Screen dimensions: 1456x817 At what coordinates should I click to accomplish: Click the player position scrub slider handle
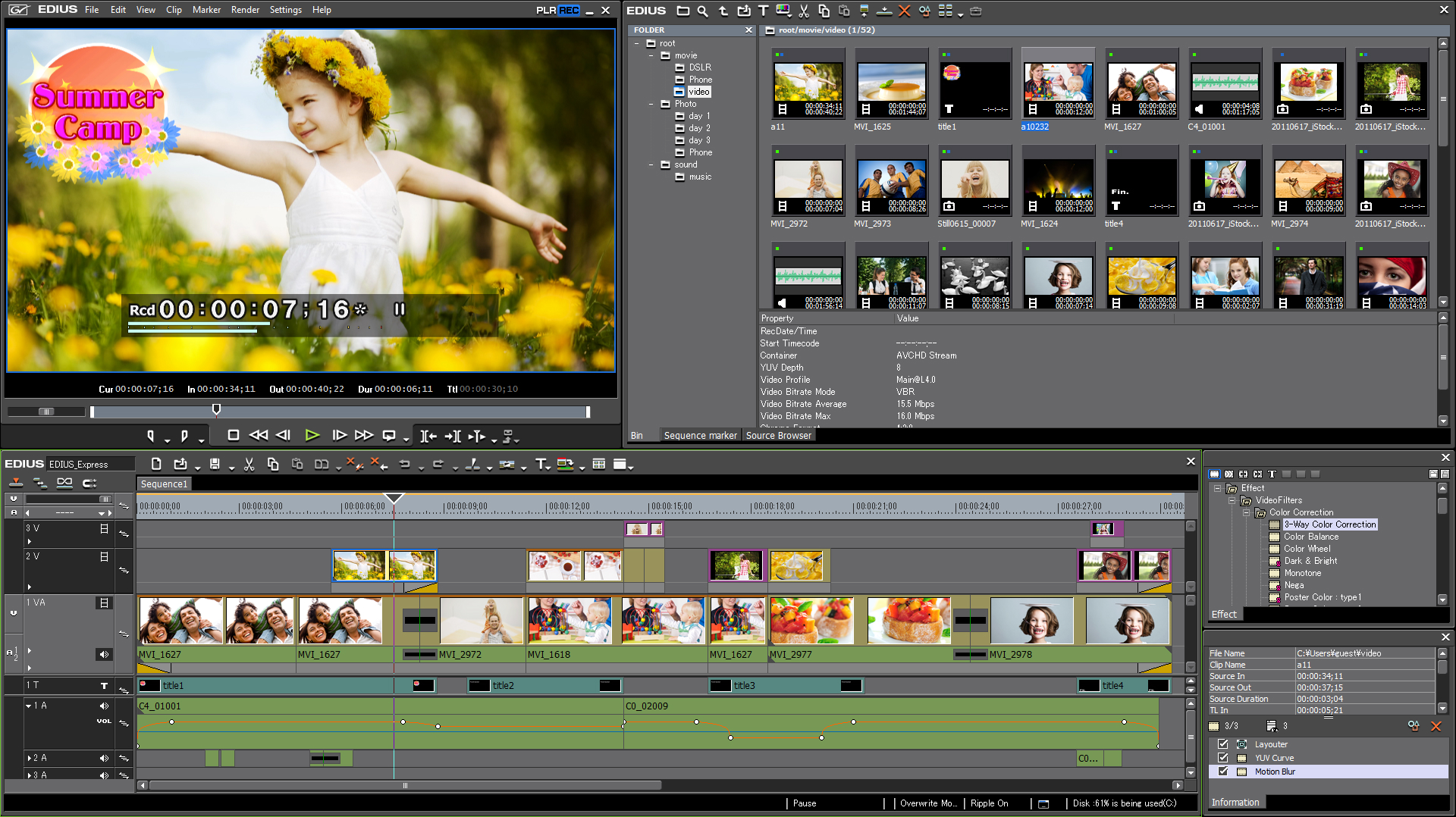pyautogui.click(x=216, y=410)
